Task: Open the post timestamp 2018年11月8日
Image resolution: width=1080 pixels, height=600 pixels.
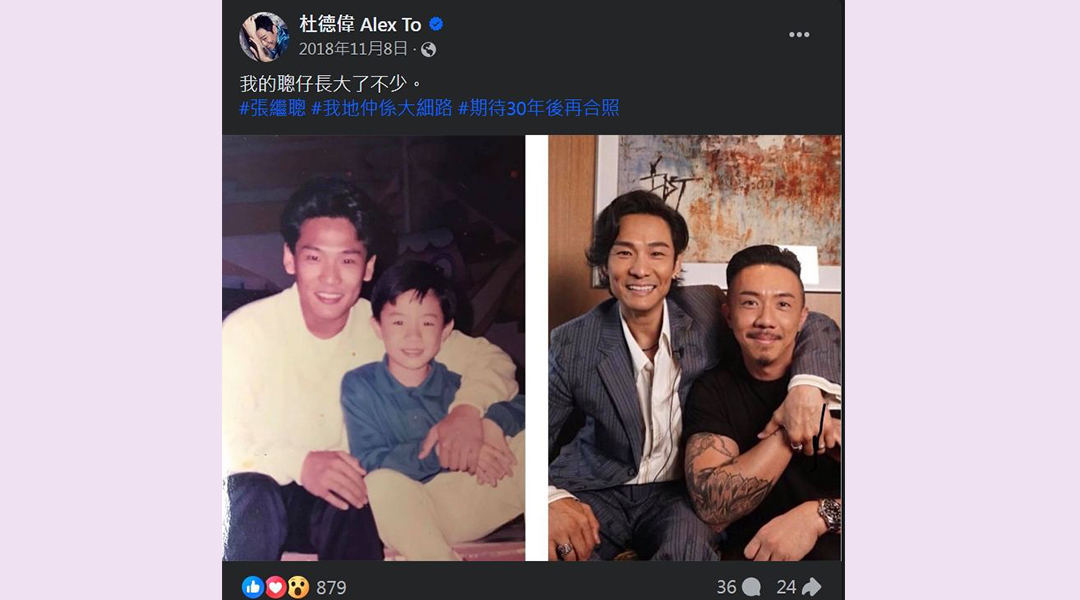Action: 353,49
